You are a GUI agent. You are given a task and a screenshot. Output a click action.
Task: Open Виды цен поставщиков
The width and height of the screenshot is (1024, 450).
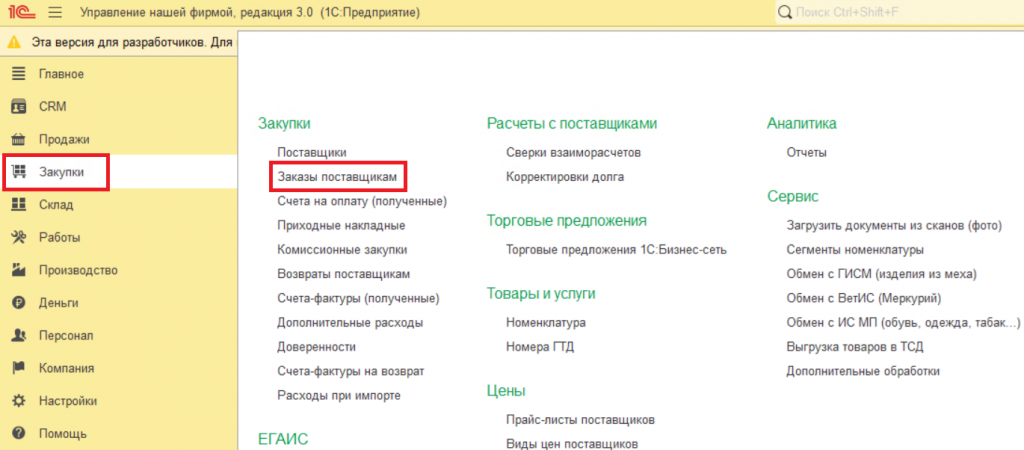point(571,444)
